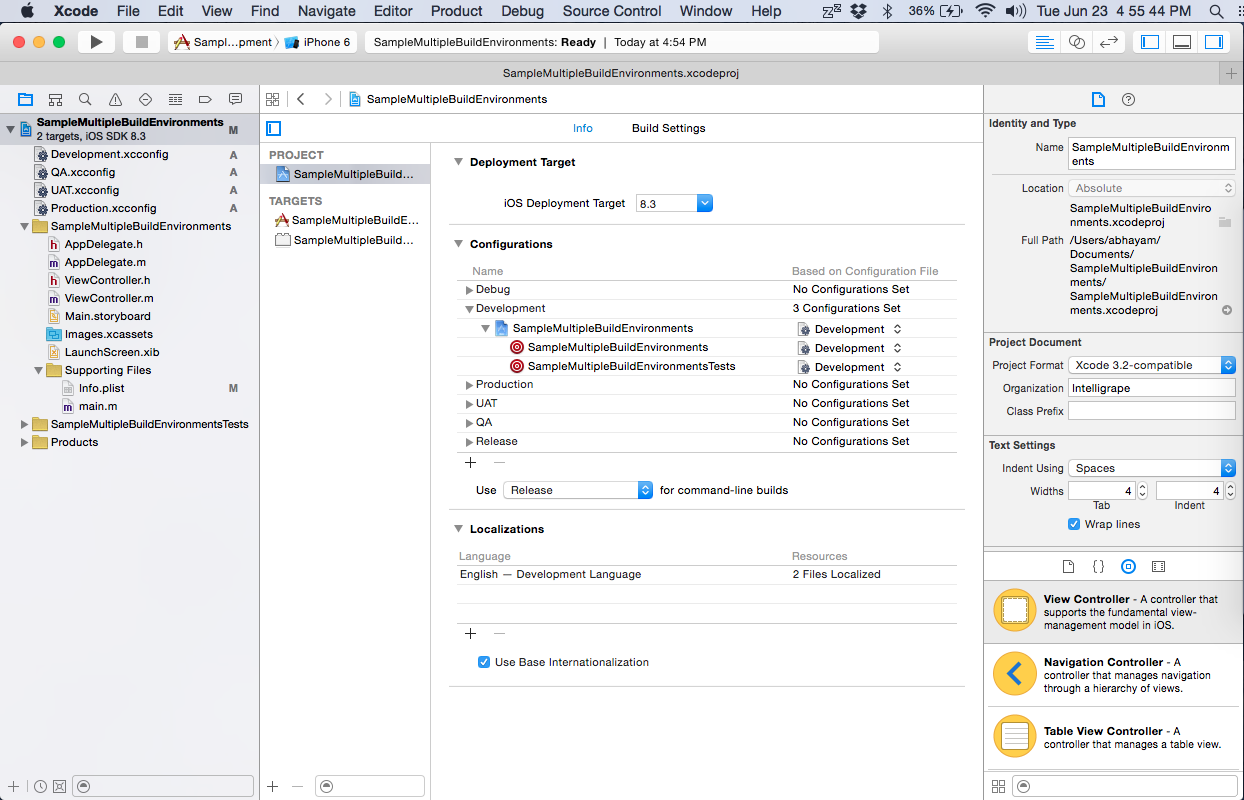Open the Report navigator

235,99
